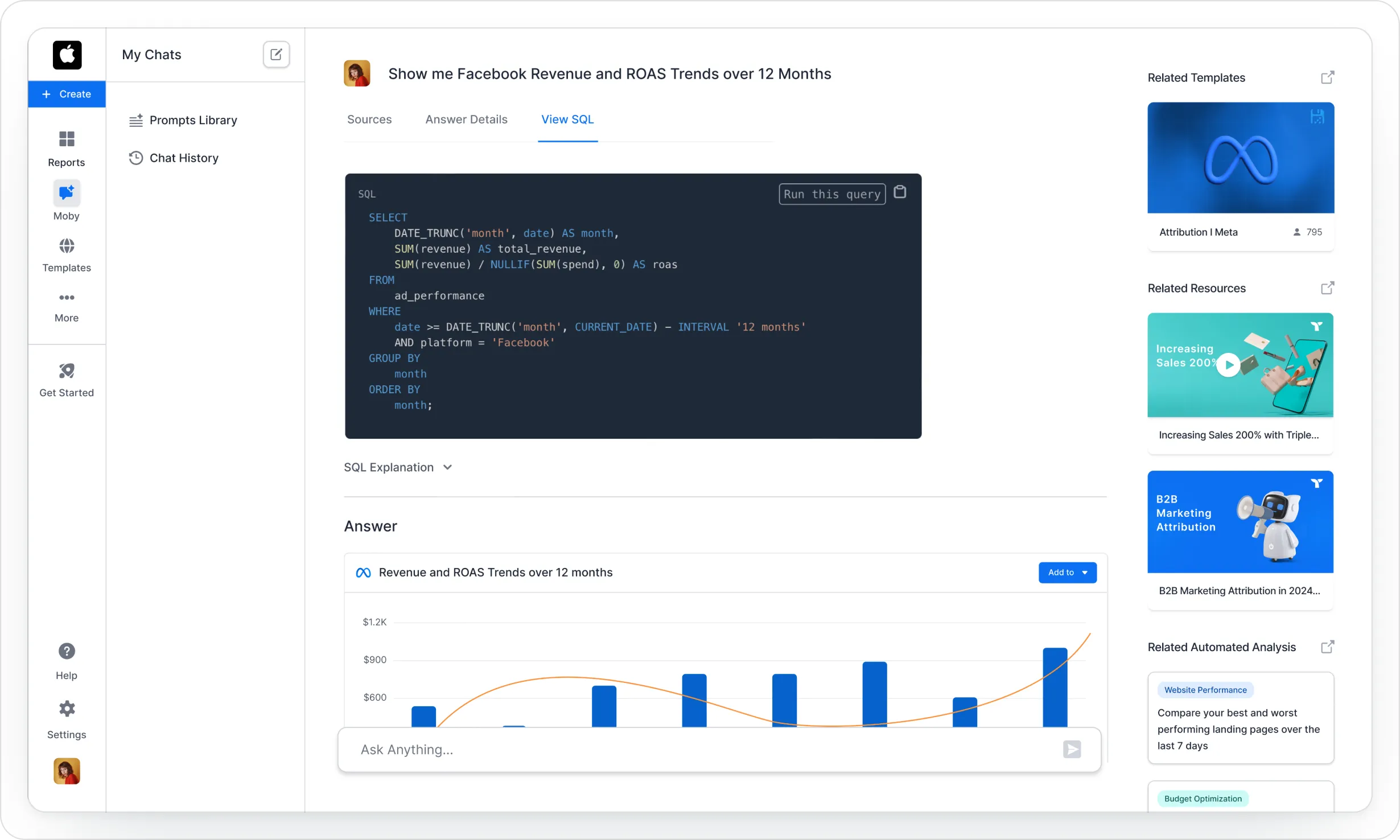Open the Templates globe icon
The width and height of the screenshot is (1400, 840).
coord(67,246)
